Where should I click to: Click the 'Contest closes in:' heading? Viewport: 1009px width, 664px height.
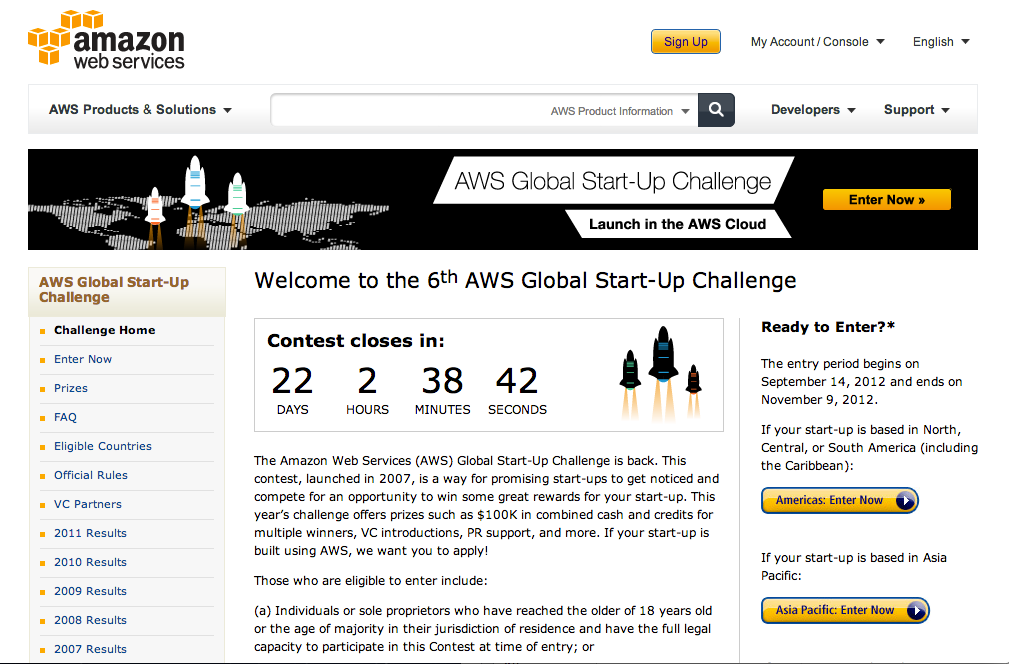tap(356, 340)
